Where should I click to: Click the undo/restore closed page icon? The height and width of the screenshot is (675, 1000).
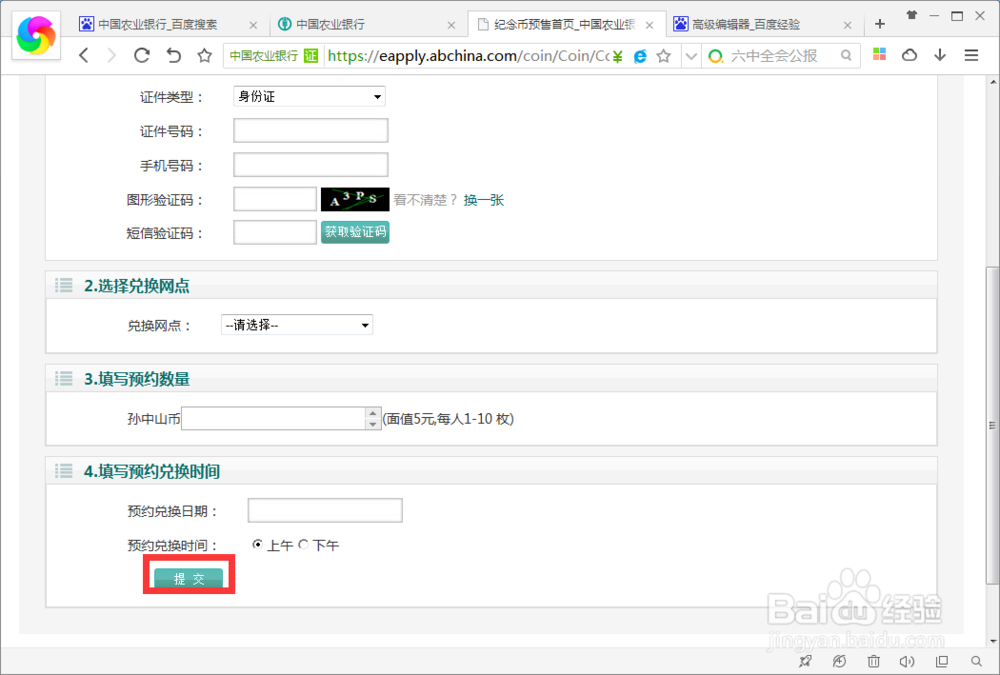(173, 56)
